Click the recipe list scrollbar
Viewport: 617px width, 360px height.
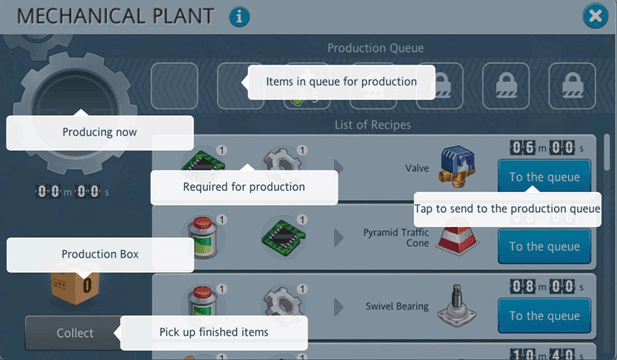click(x=607, y=152)
